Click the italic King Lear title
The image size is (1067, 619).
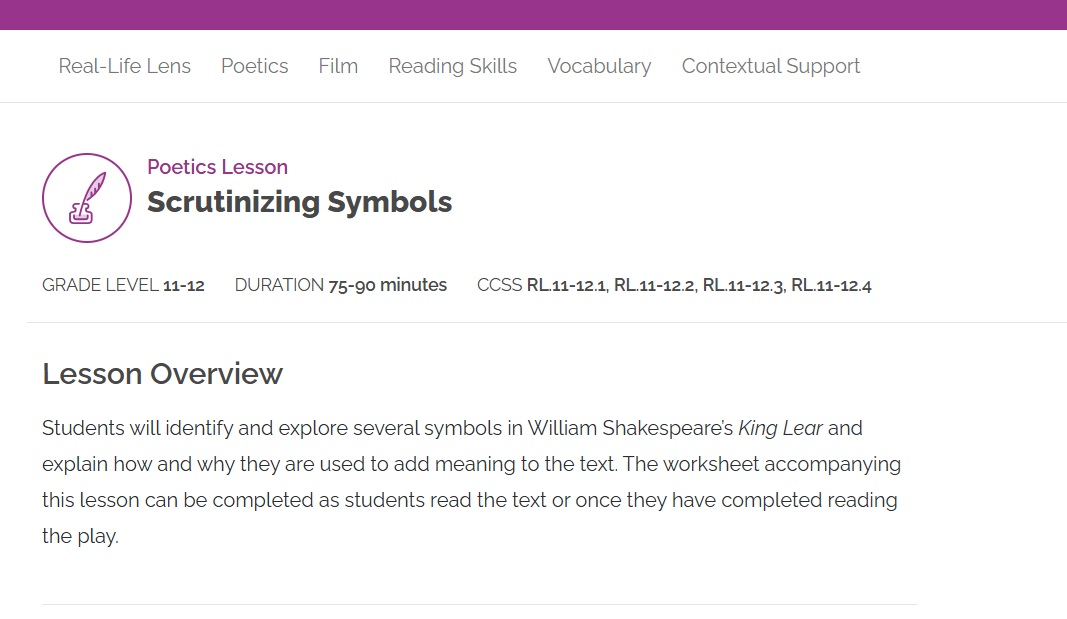(x=780, y=428)
